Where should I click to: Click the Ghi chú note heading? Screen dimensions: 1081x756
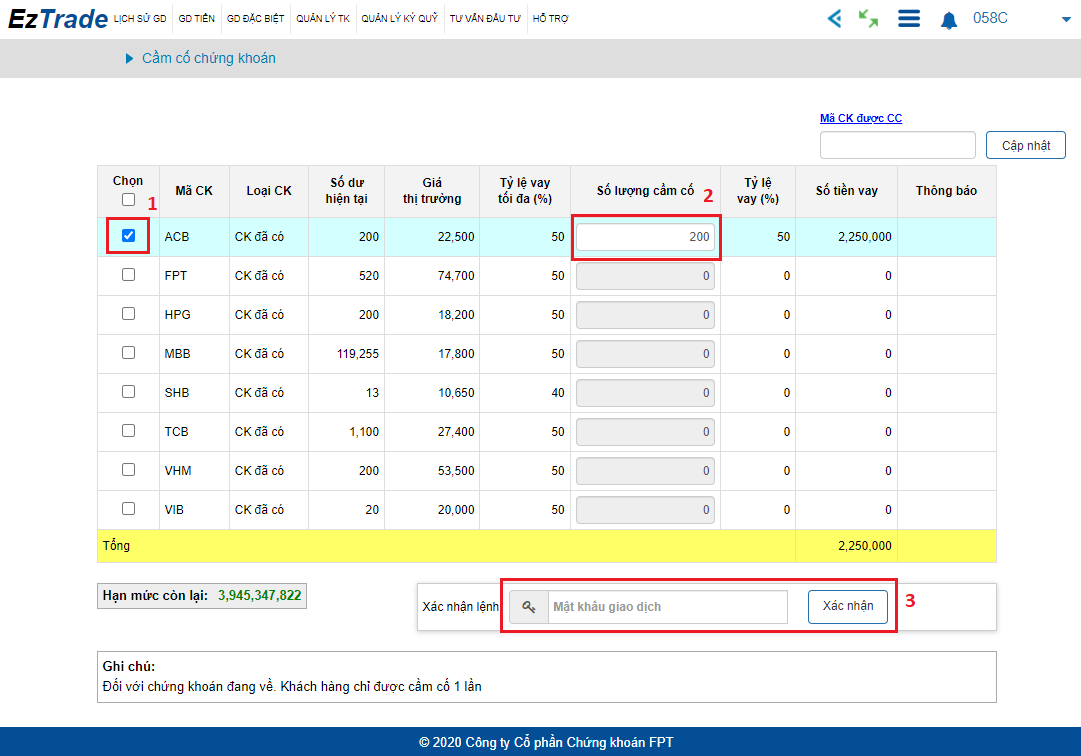pos(129,666)
